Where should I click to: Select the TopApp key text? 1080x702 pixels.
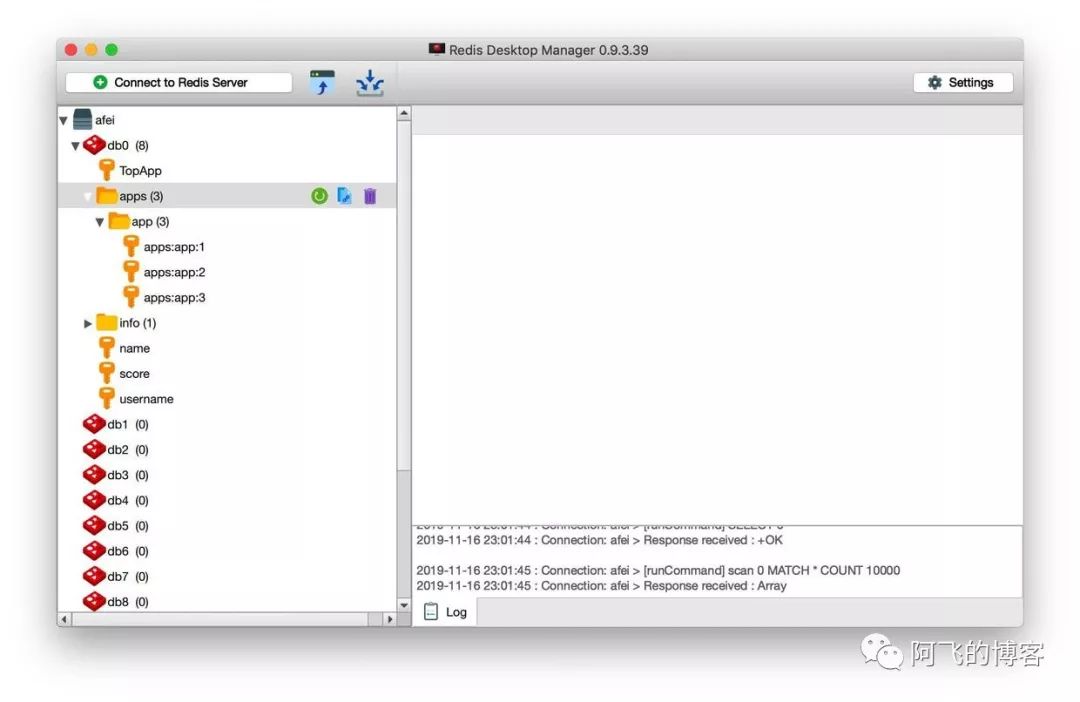pyautogui.click(x=141, y=171)
